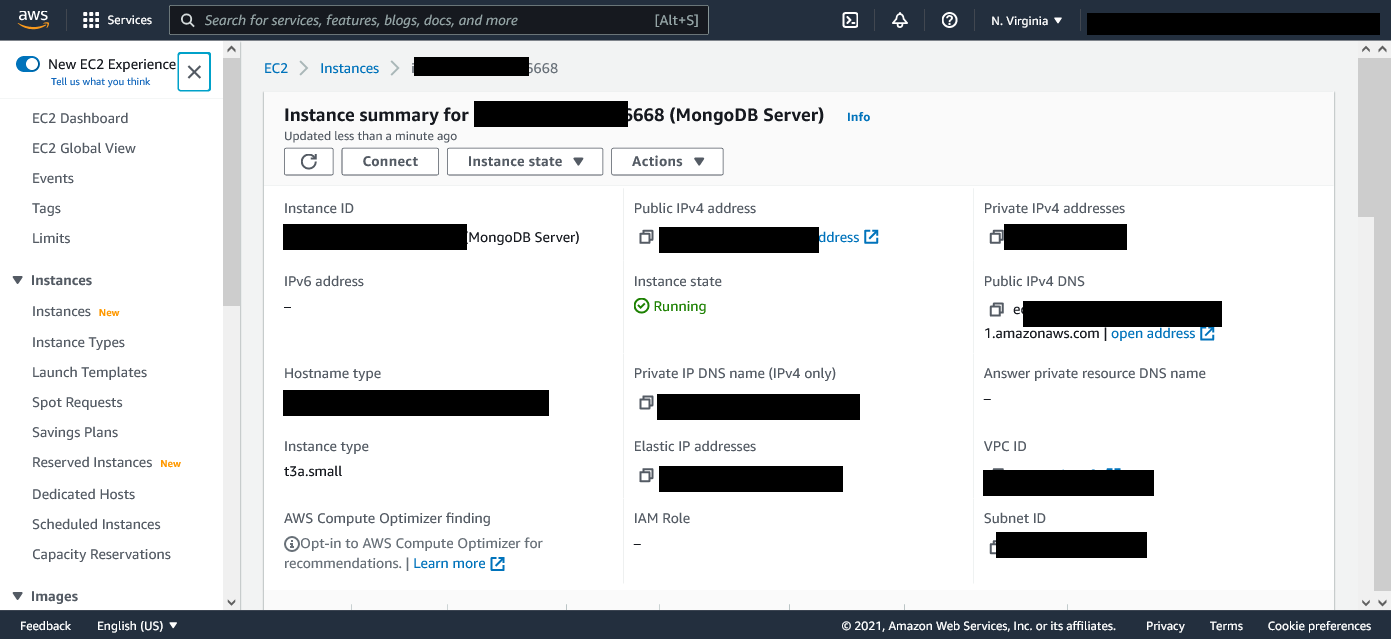Open Capacity Reservations

(101, 554)
